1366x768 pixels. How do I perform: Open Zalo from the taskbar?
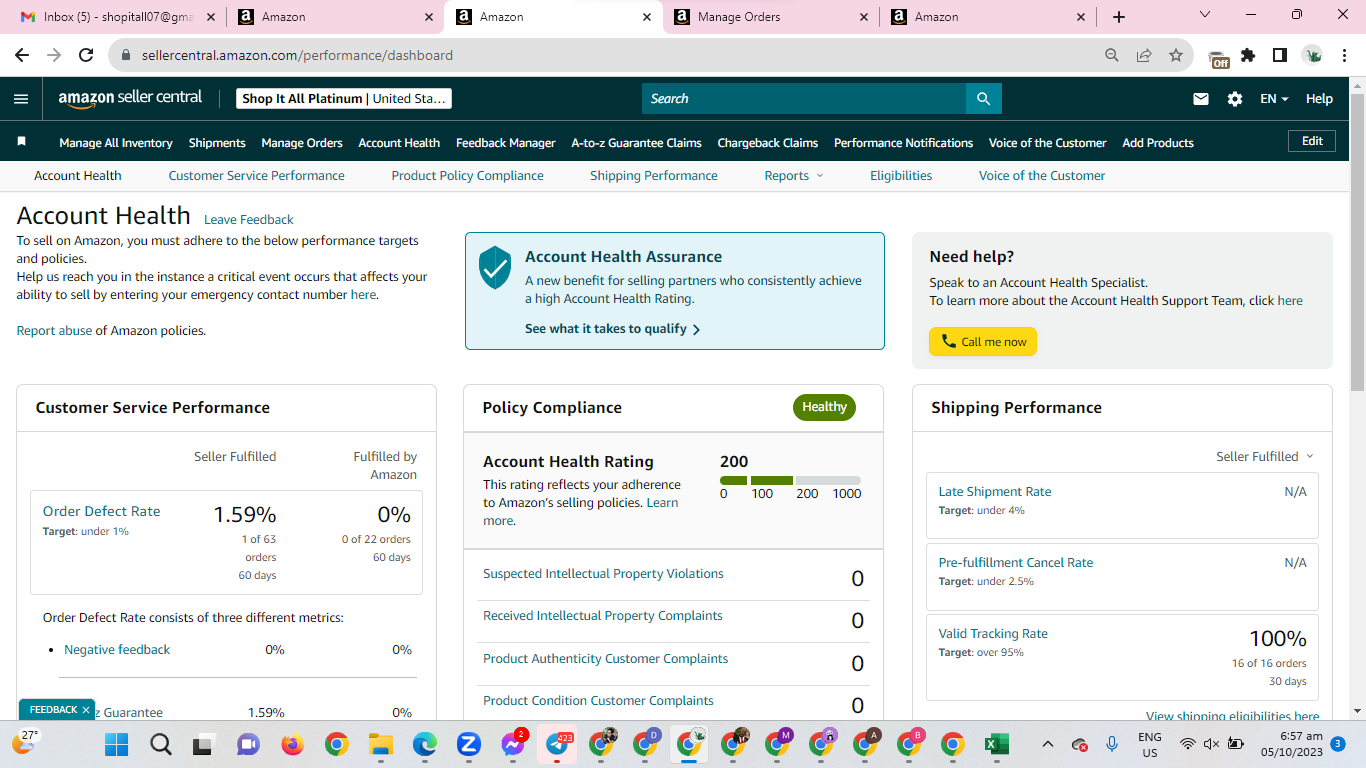click(468, 744)
